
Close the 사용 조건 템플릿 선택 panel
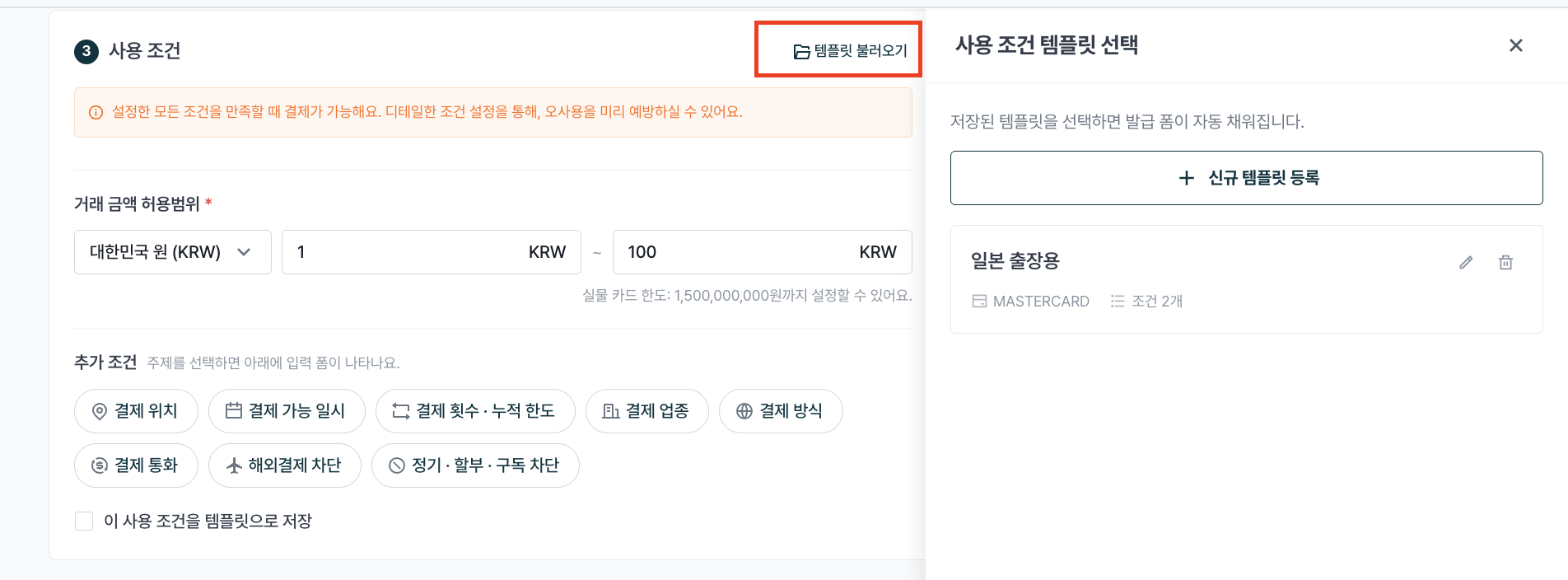point(1515,45)
